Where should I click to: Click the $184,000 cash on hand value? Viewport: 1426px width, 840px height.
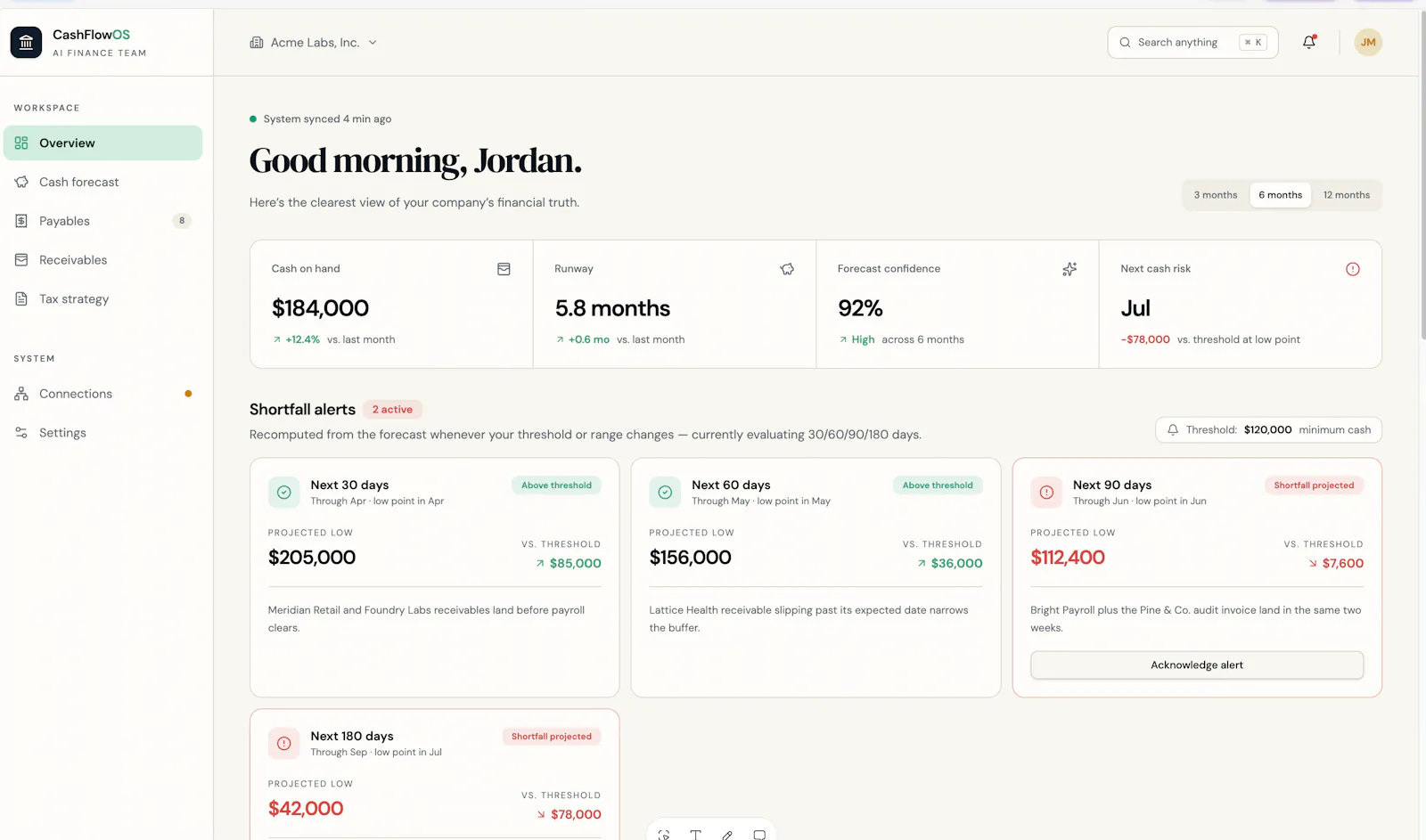point(320,308)
